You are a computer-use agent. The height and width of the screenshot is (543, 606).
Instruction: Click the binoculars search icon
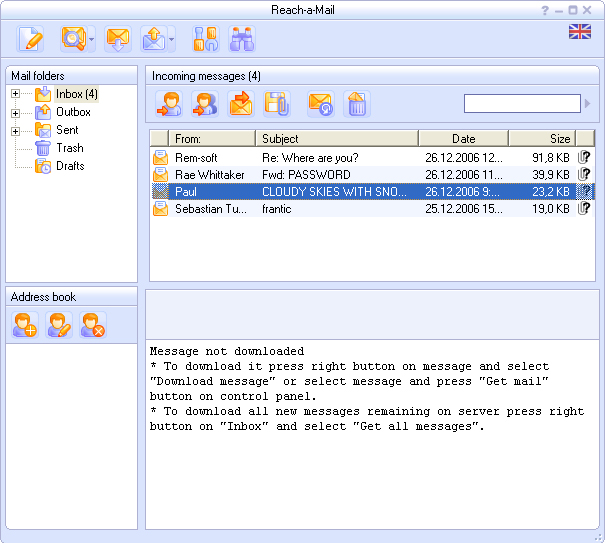pos(242,40)
